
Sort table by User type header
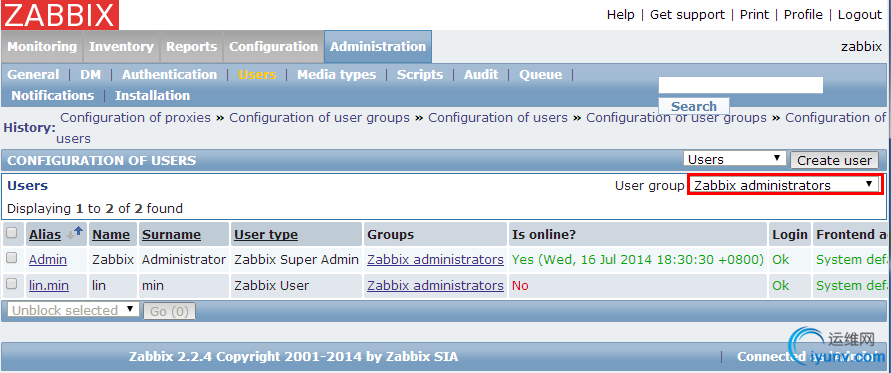pyautogui.click(x=266, y=234)
